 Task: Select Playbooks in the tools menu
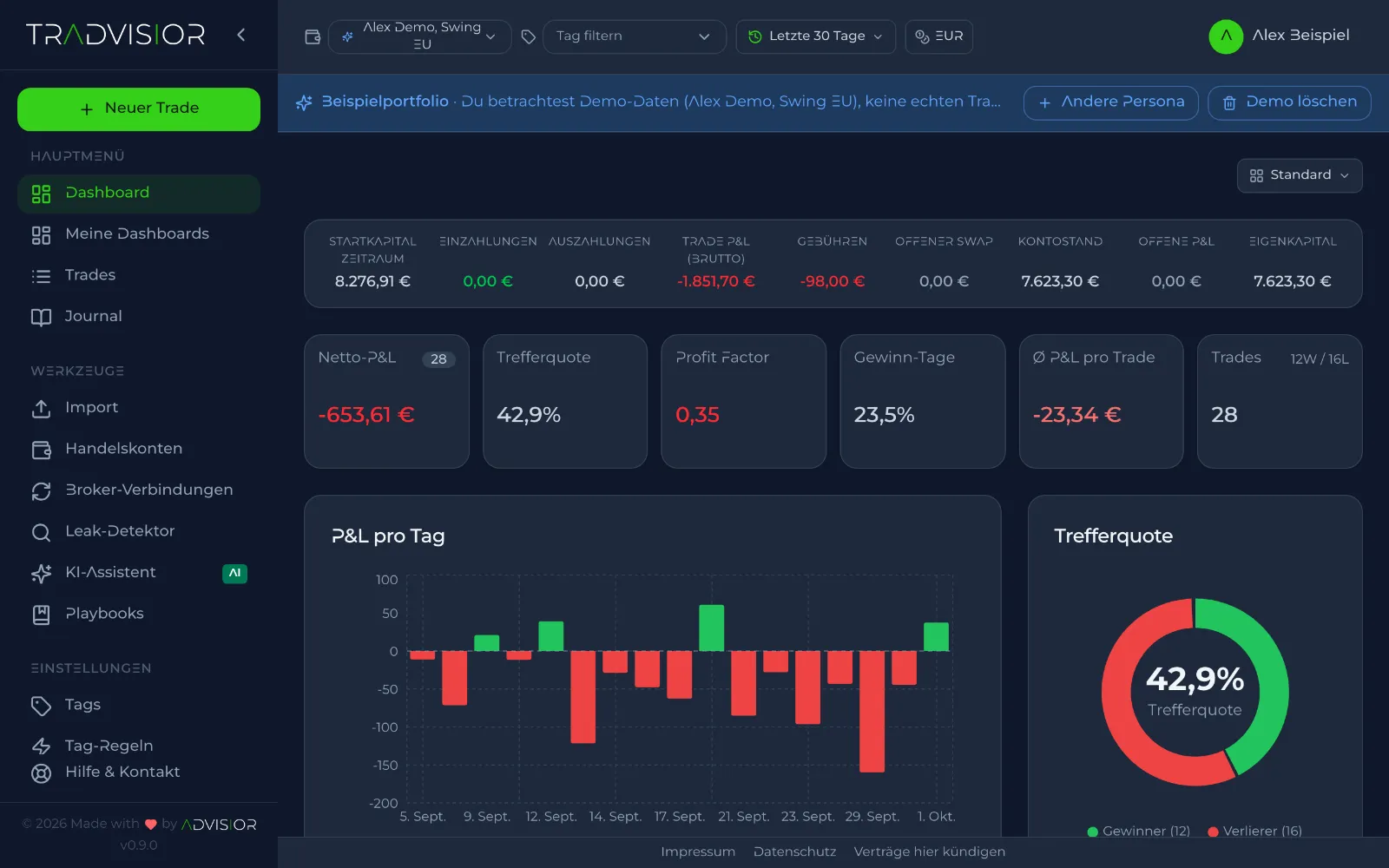pos(139,614)
